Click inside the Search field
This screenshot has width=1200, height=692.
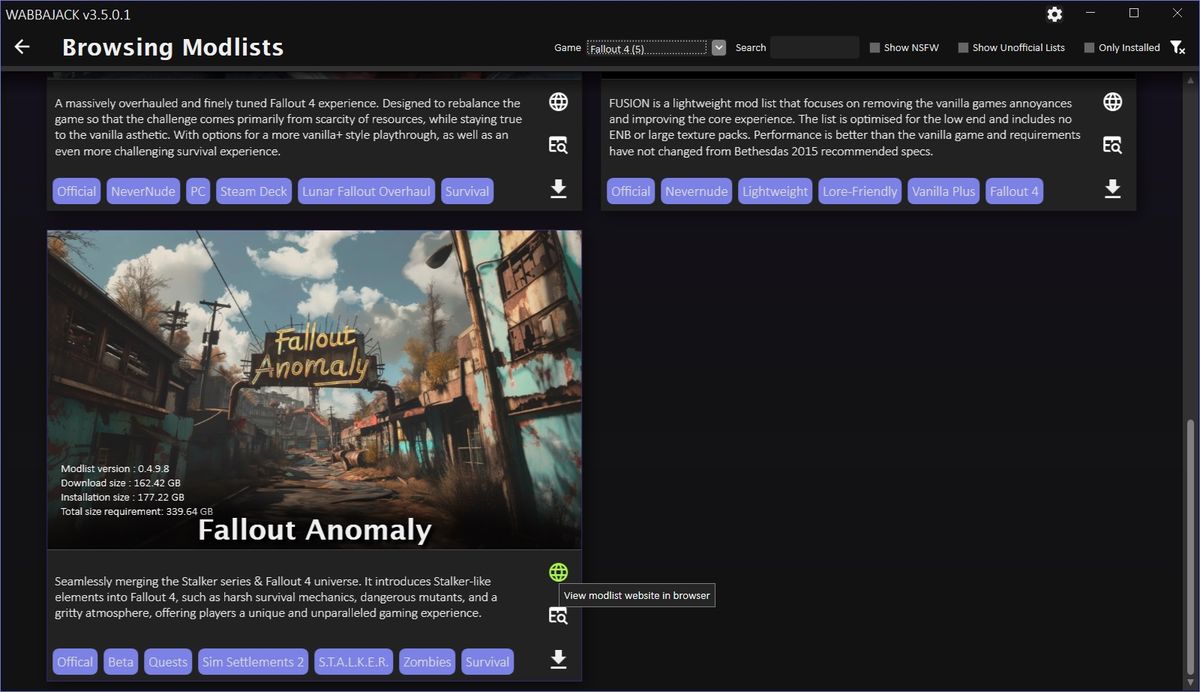point(813,46)
